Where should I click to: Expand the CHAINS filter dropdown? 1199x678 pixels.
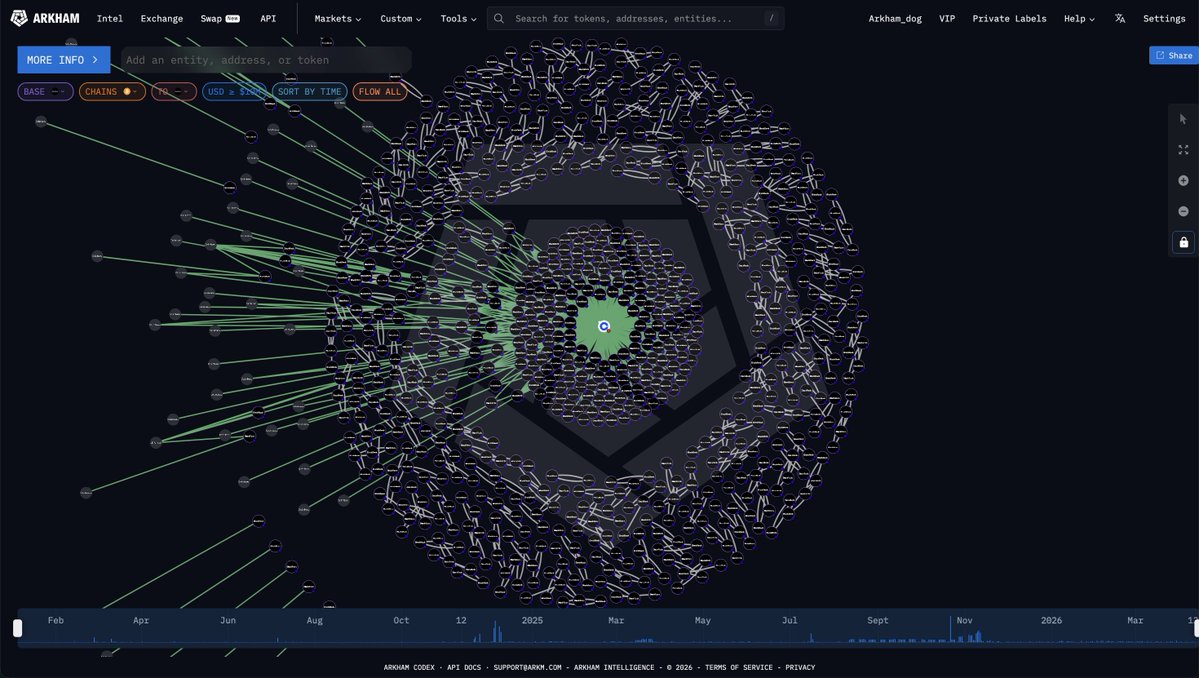point(110,92)
